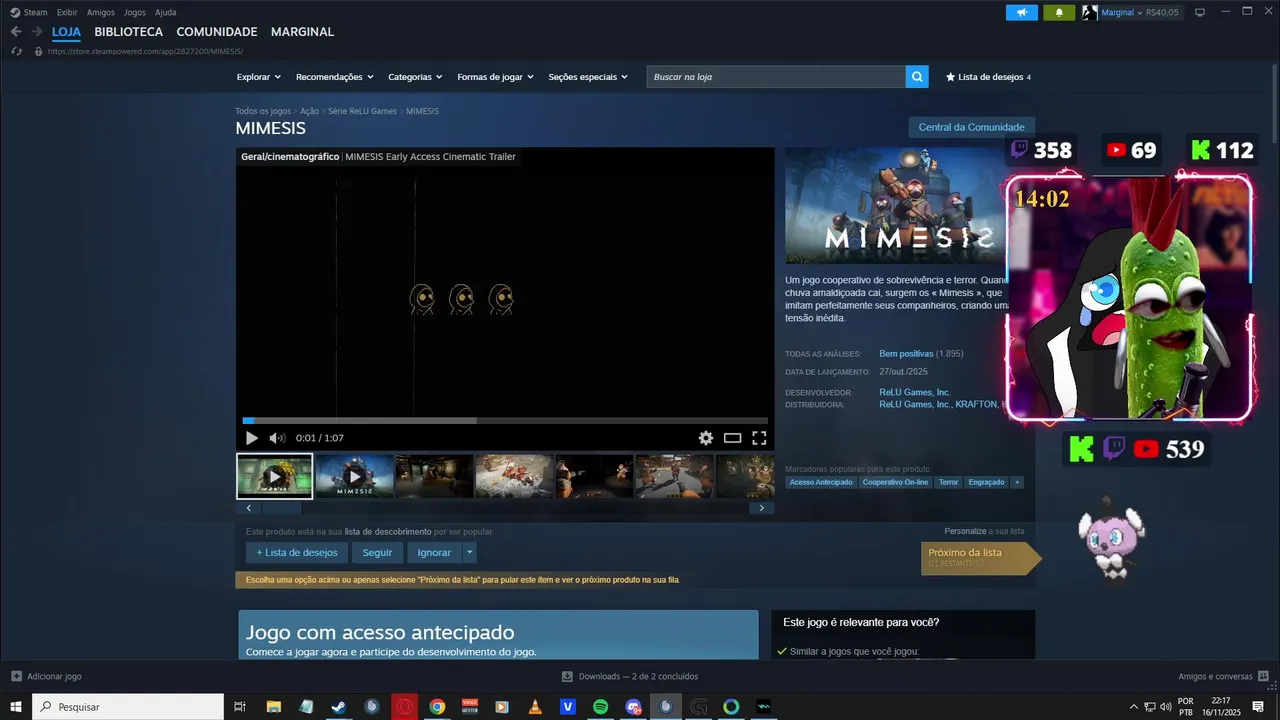The height and width of the screenshot is (720, 1280).
Task: Select the Engraçado tag
Action: coord(986,482)
